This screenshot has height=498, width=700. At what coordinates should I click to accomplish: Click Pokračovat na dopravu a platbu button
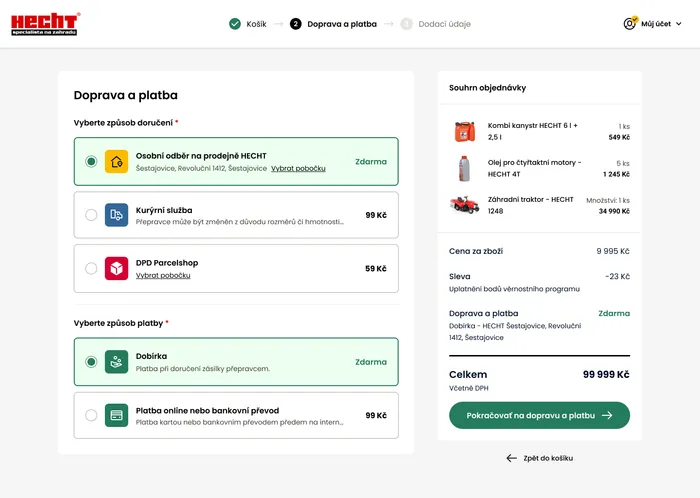click(539, 415)
